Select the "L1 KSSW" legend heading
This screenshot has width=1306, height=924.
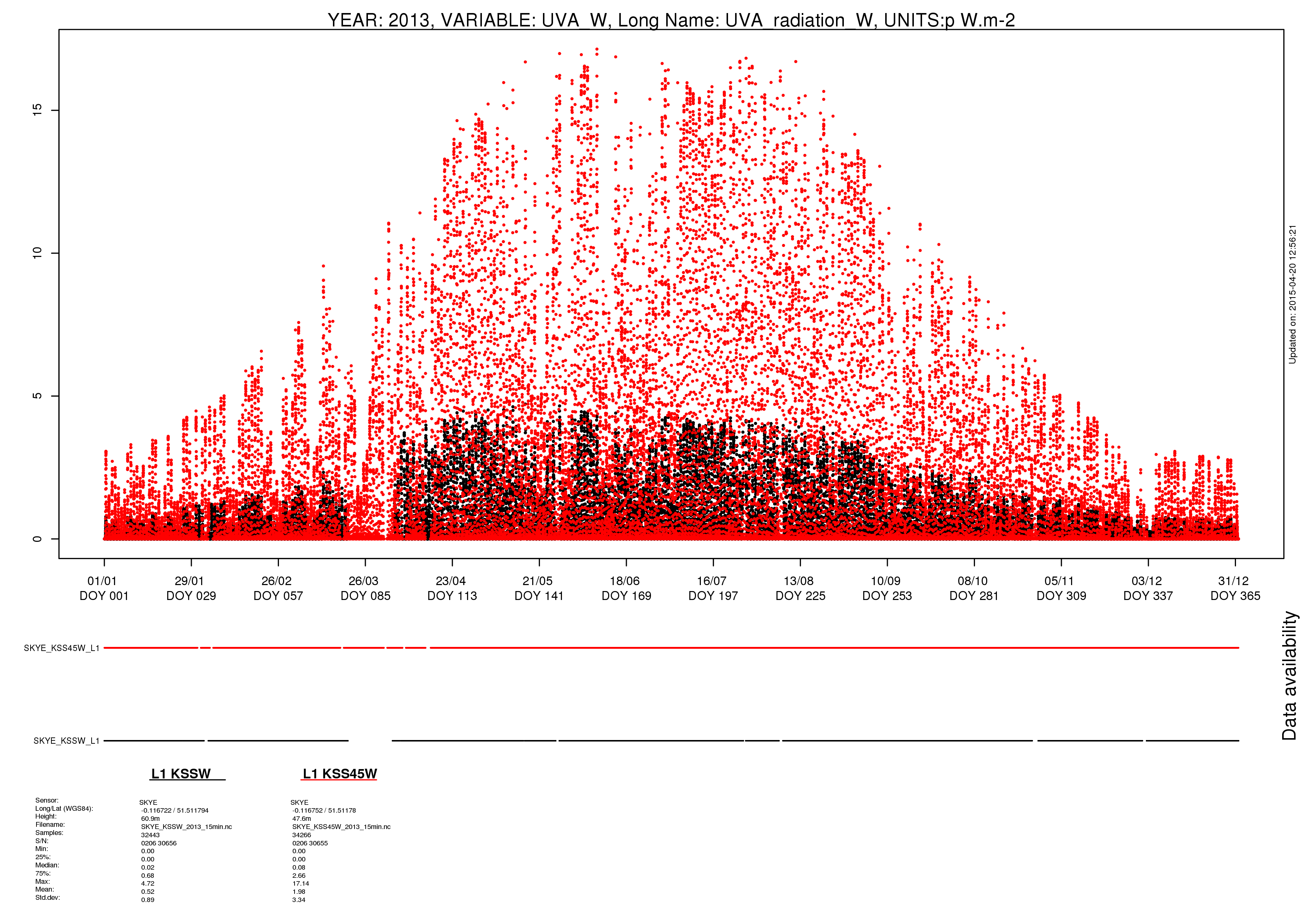coord(181,774)
